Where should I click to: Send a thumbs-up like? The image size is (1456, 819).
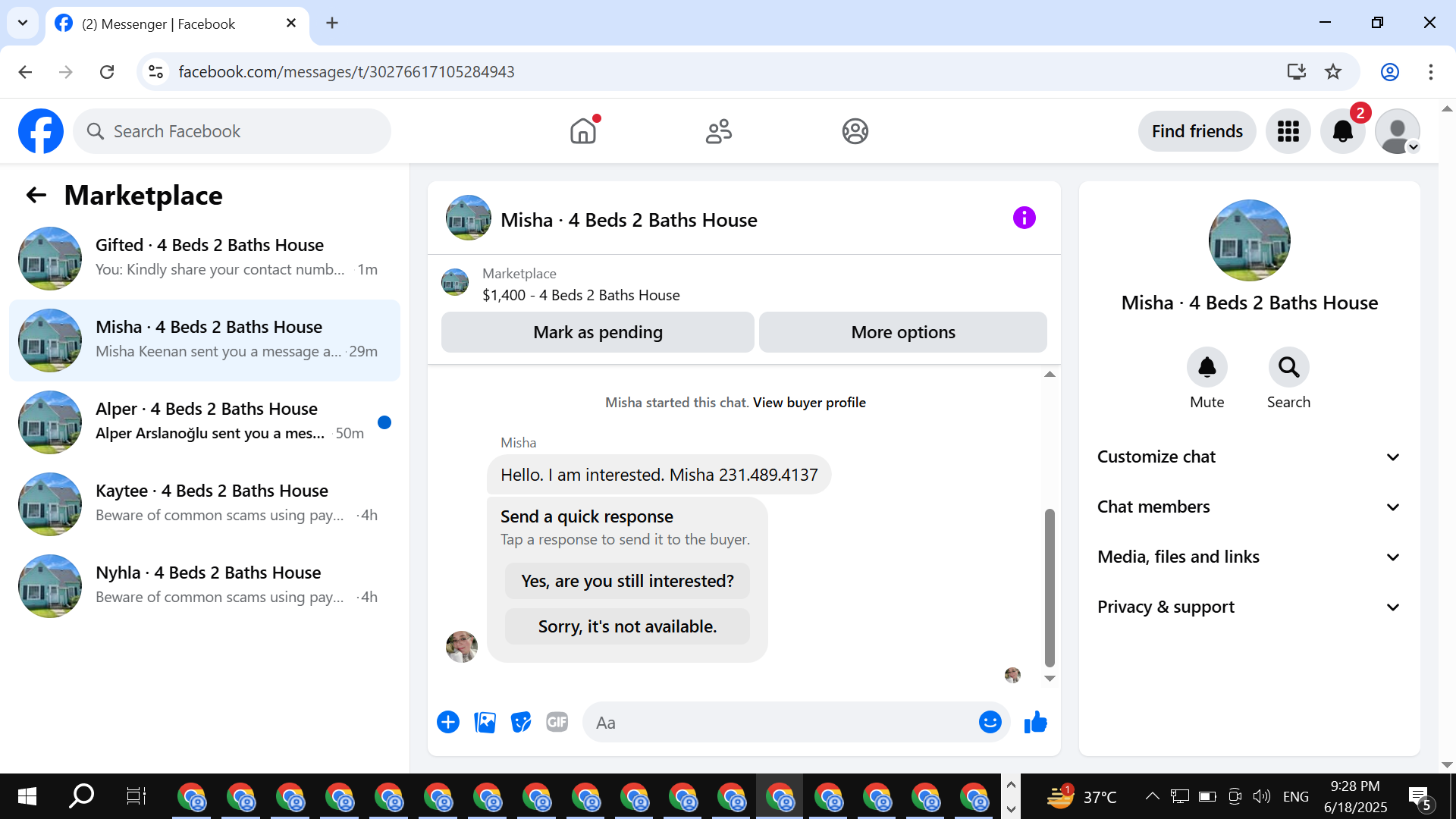click(x=1035, y=722)
